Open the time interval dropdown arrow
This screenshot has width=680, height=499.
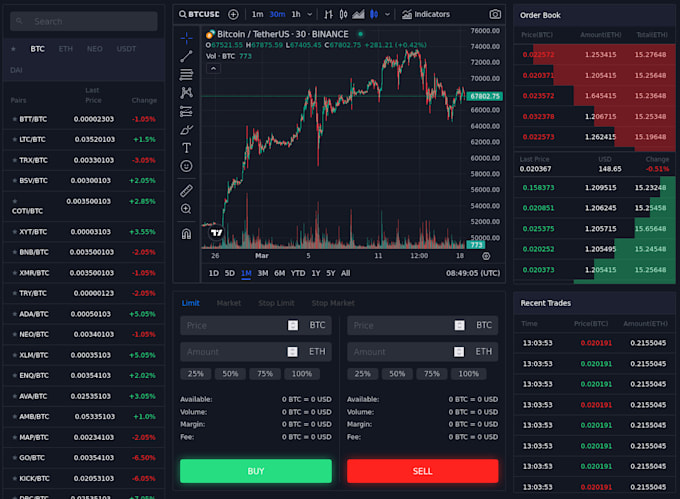[x=310, y=14]
